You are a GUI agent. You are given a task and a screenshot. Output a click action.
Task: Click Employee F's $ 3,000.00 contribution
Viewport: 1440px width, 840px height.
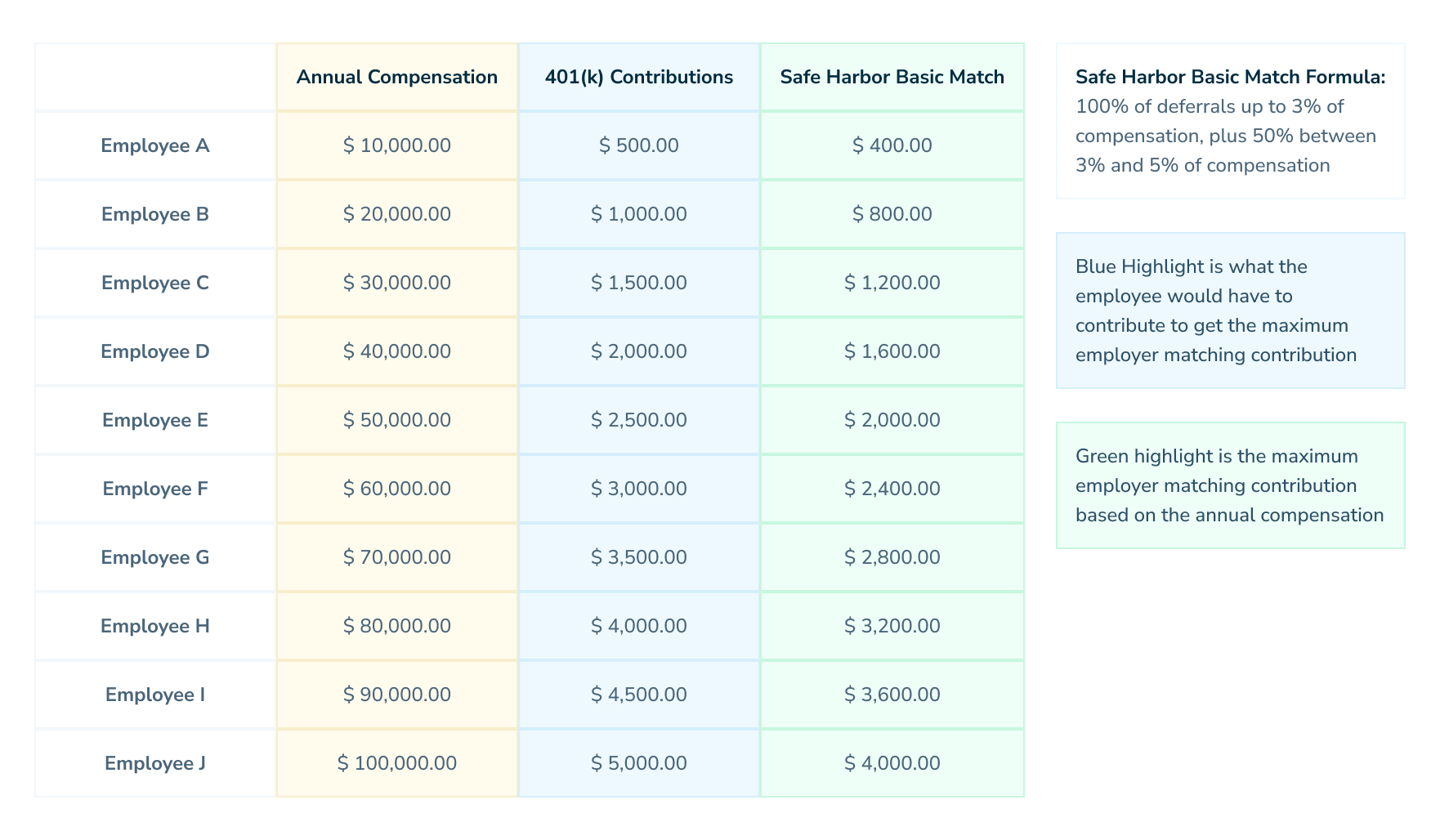tap(638, 489)
